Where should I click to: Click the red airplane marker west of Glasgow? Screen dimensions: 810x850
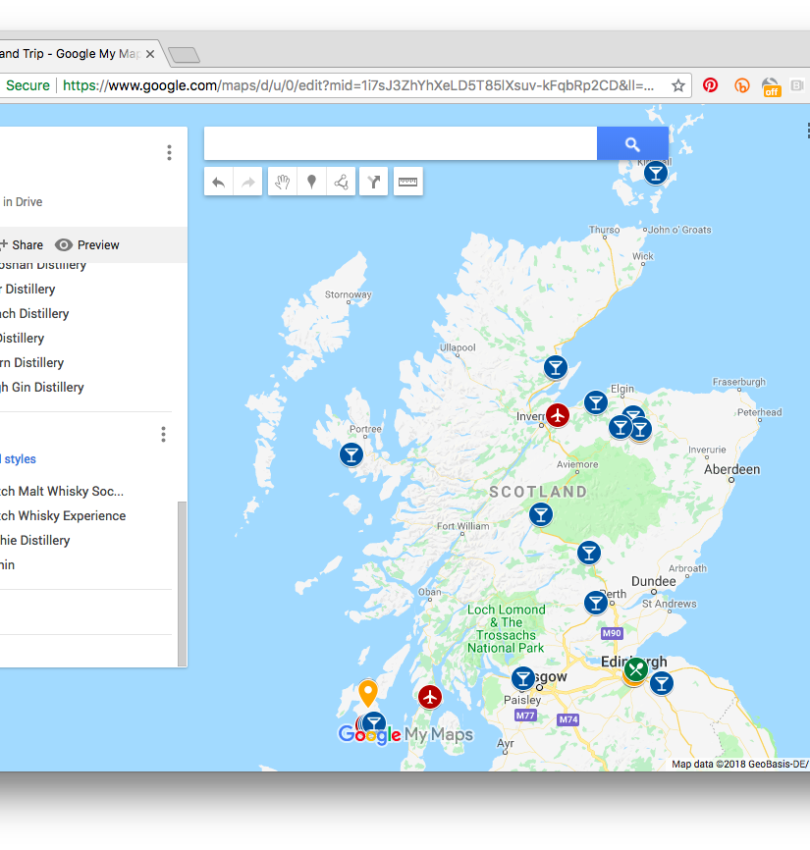(430, 697)
